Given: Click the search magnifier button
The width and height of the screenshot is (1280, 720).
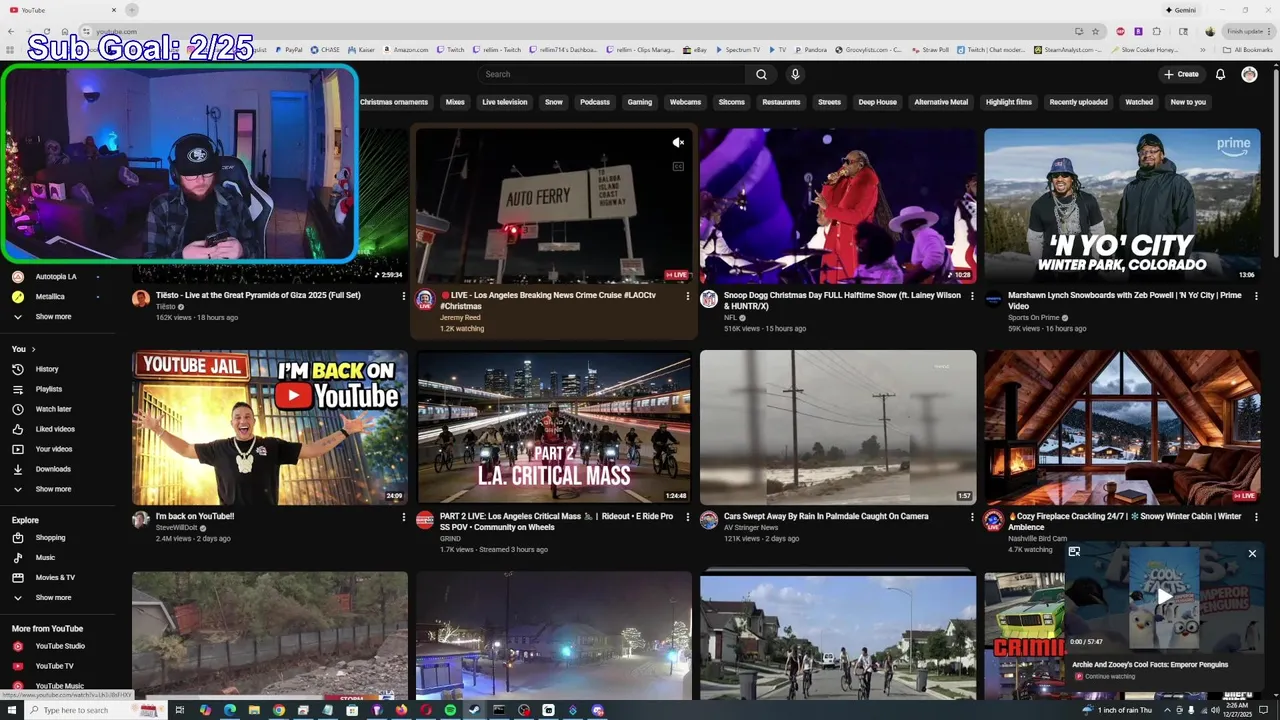Looking at the screenshot, I should coord(761,74).
